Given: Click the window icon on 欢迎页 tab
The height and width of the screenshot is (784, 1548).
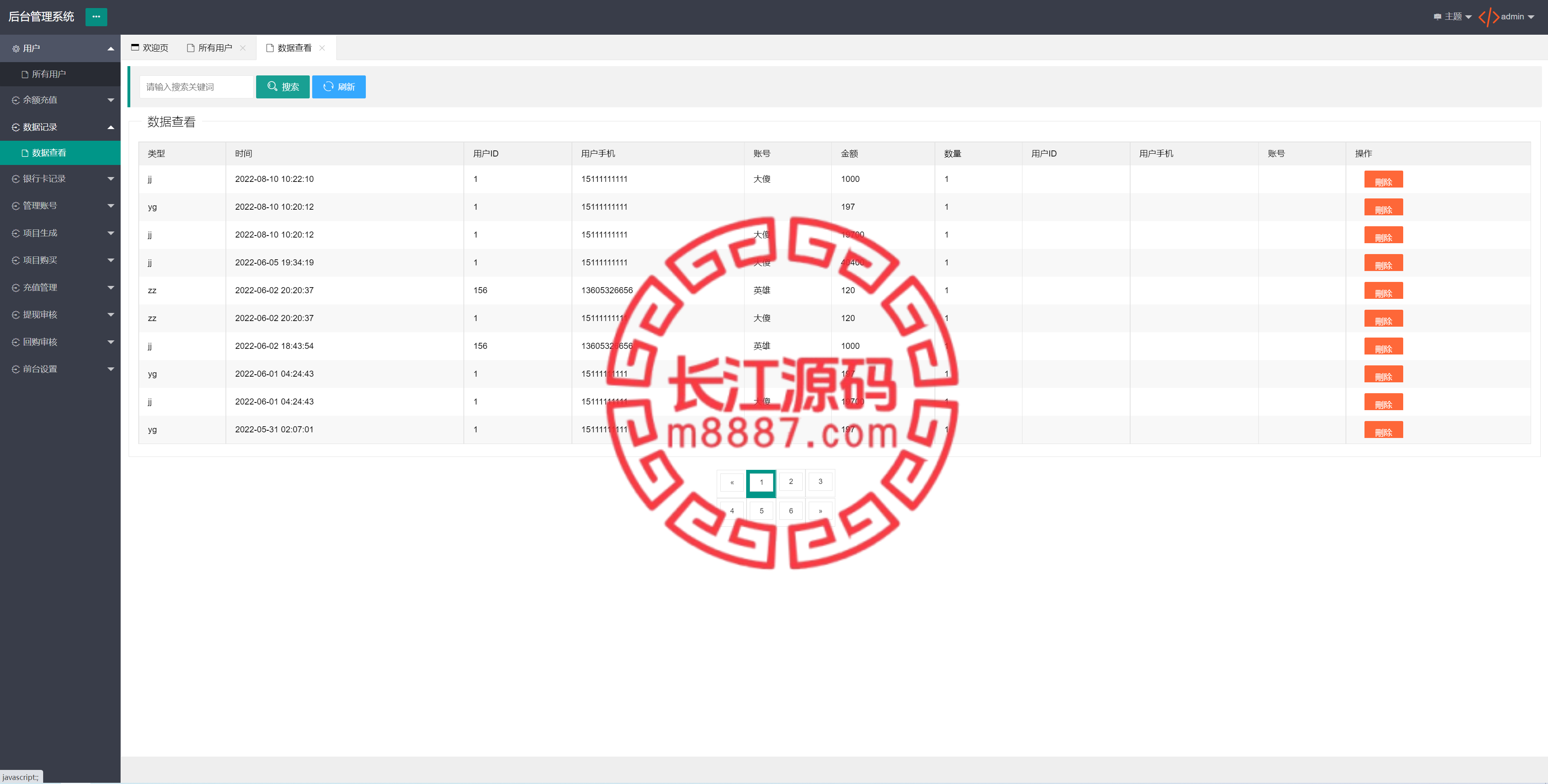Looking at the screenshot, I should [135, 48].
